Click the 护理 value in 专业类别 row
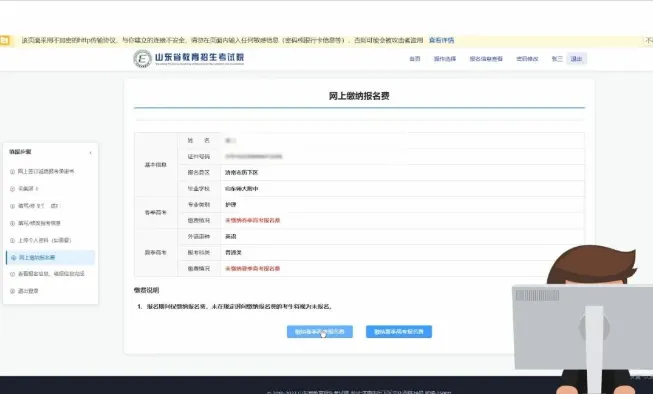Screen dimensions: 653x394 coord(231,204)
